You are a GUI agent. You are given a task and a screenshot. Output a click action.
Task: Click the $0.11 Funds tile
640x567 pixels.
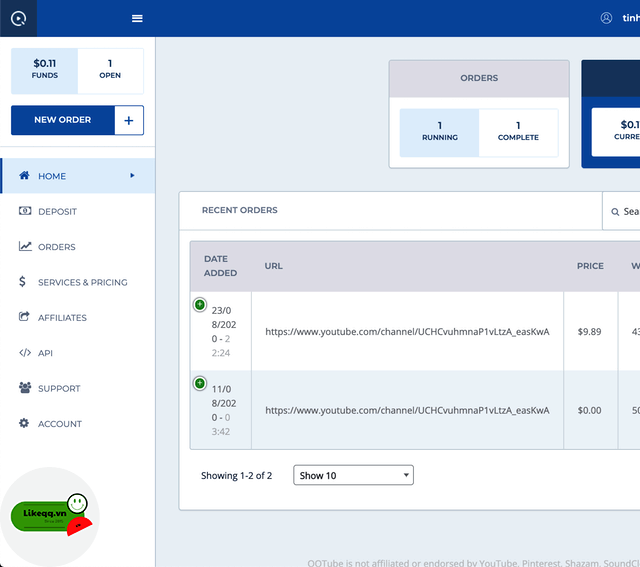tap(44, 71)
